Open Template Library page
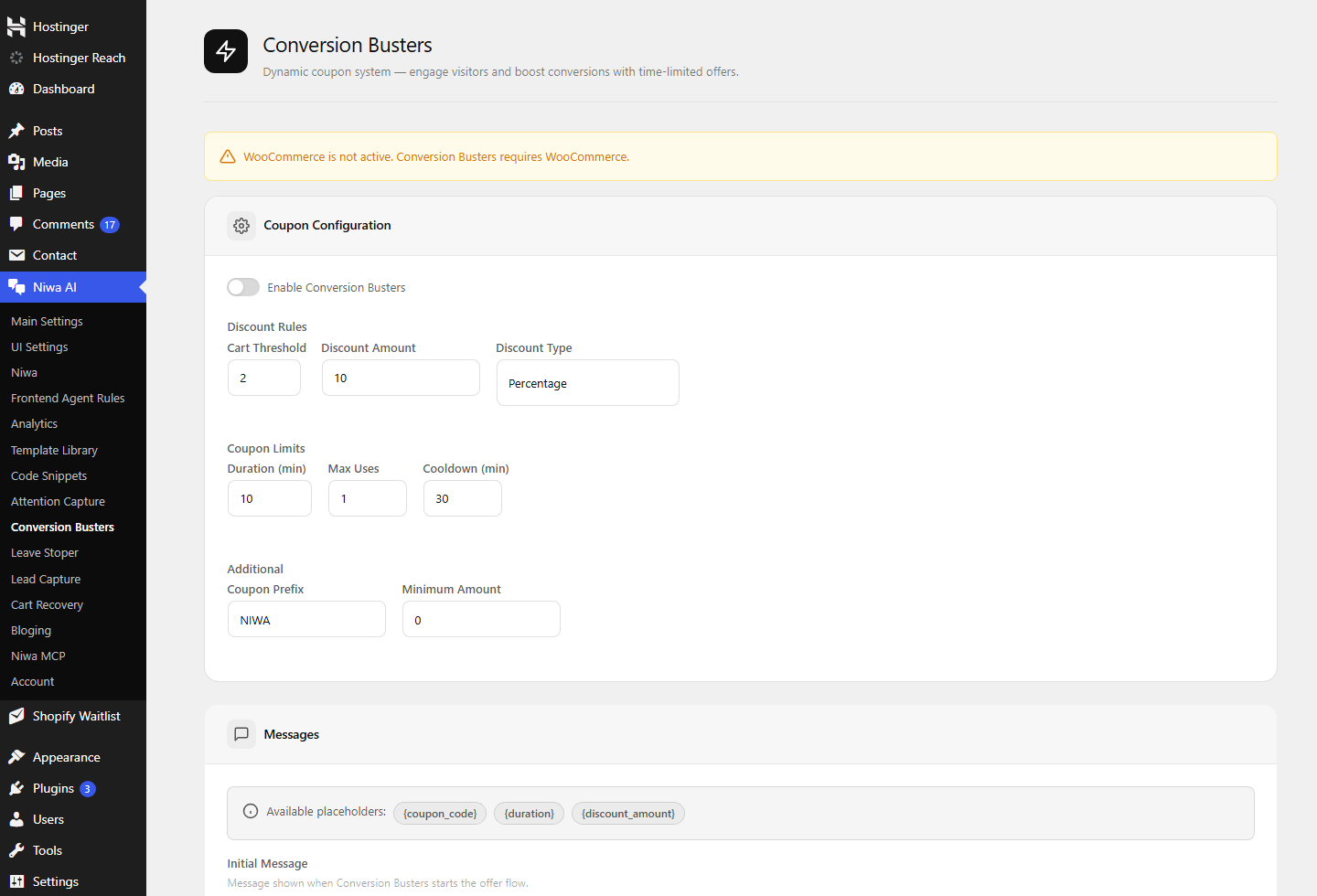Image resolution: width=1317 pixels, height=896 pixels. point(54,450)
